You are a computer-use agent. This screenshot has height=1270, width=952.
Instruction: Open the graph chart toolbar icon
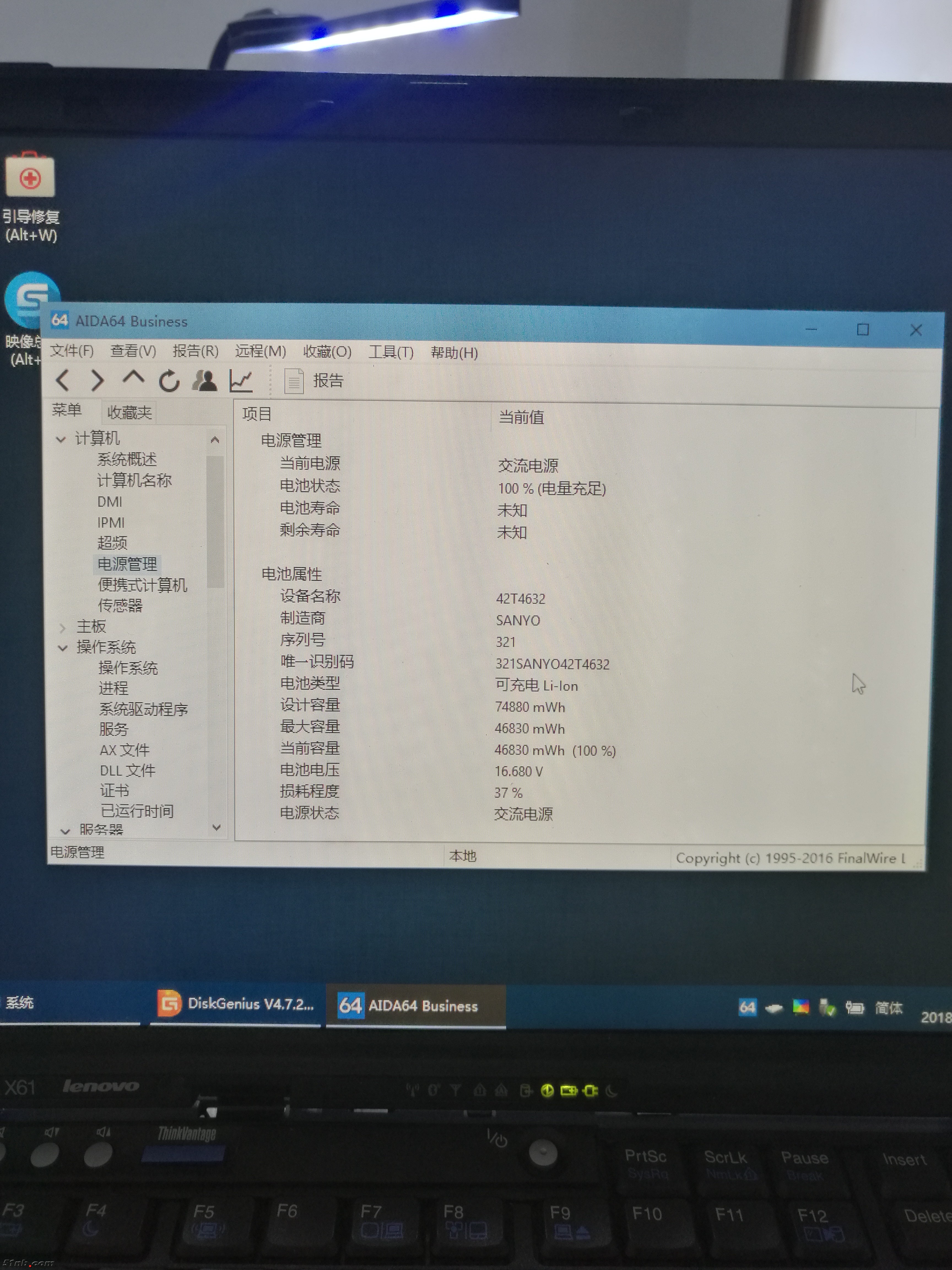(241, 381)
